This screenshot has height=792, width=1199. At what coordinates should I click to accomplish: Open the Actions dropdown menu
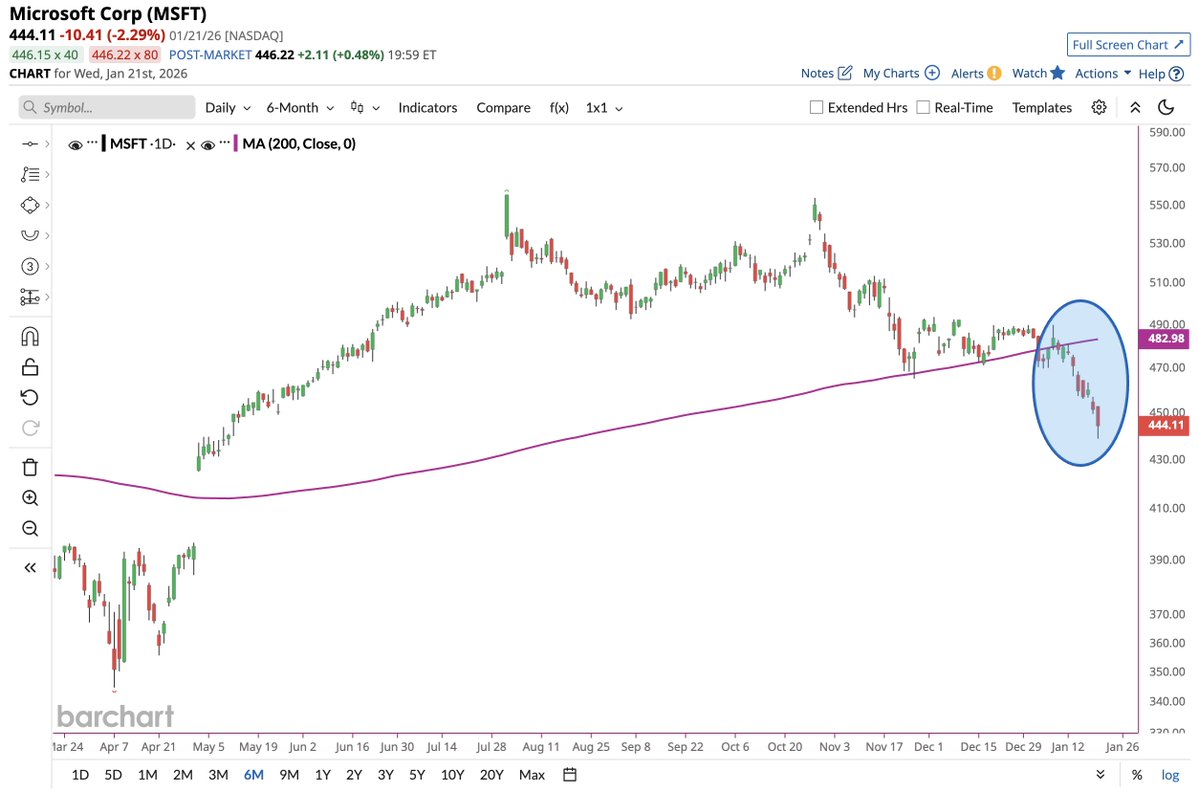pyautogui.click(x=1098, y=72)
